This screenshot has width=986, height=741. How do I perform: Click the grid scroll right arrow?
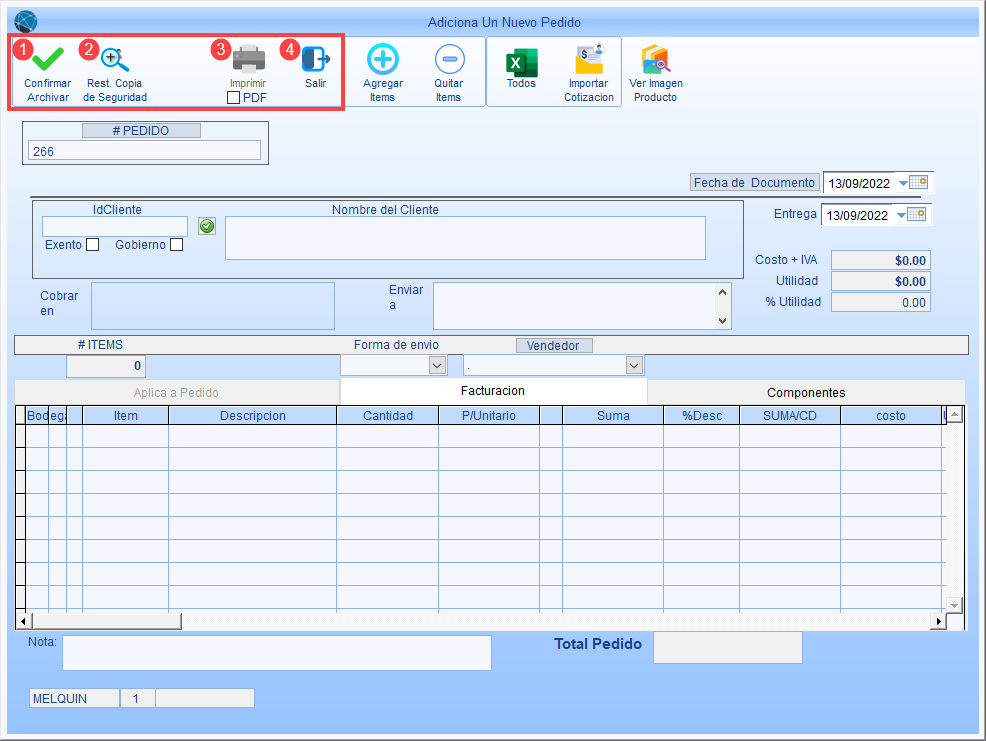tap(938, 621)
